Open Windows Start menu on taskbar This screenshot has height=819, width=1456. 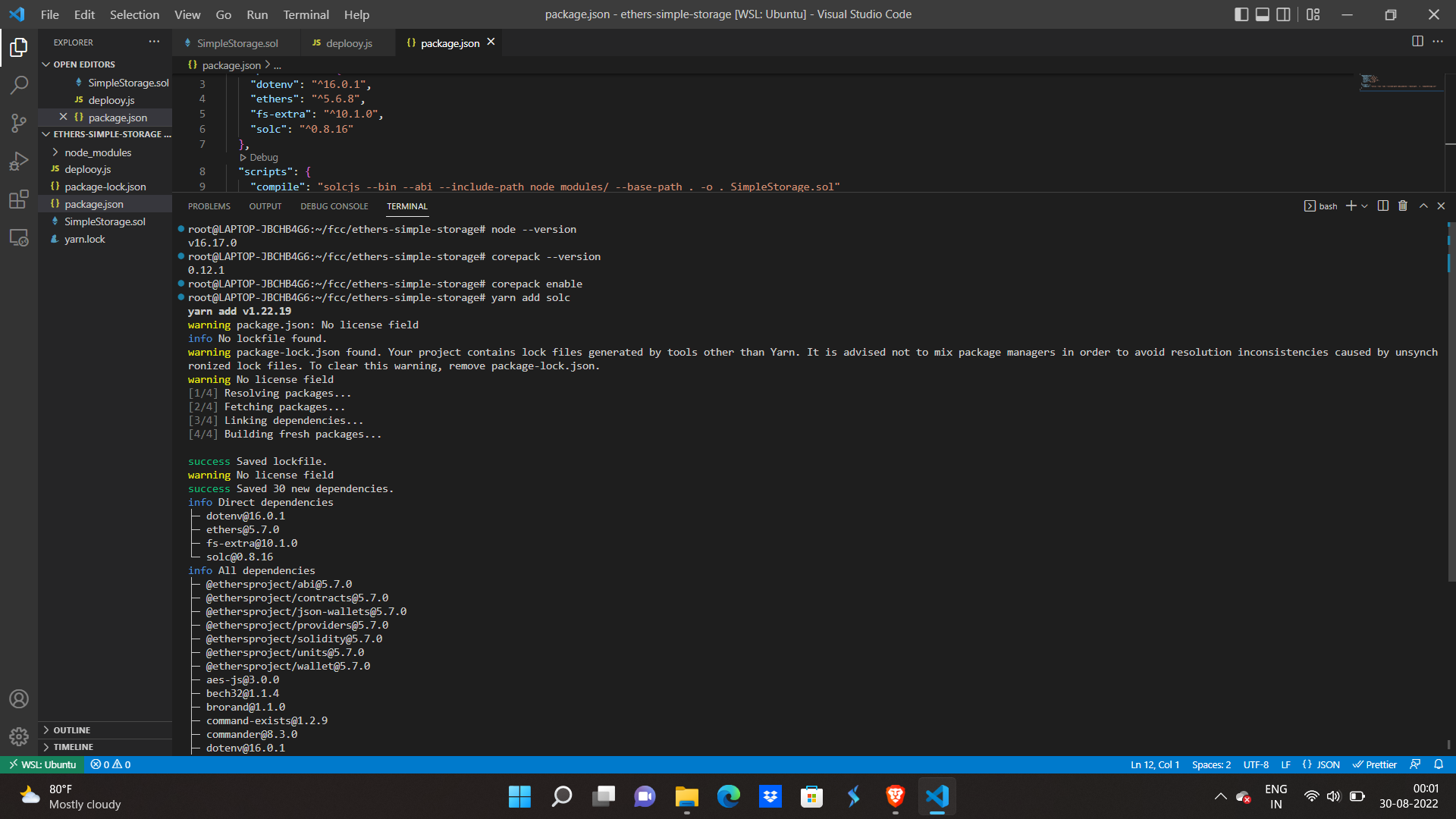coord(519,796)
